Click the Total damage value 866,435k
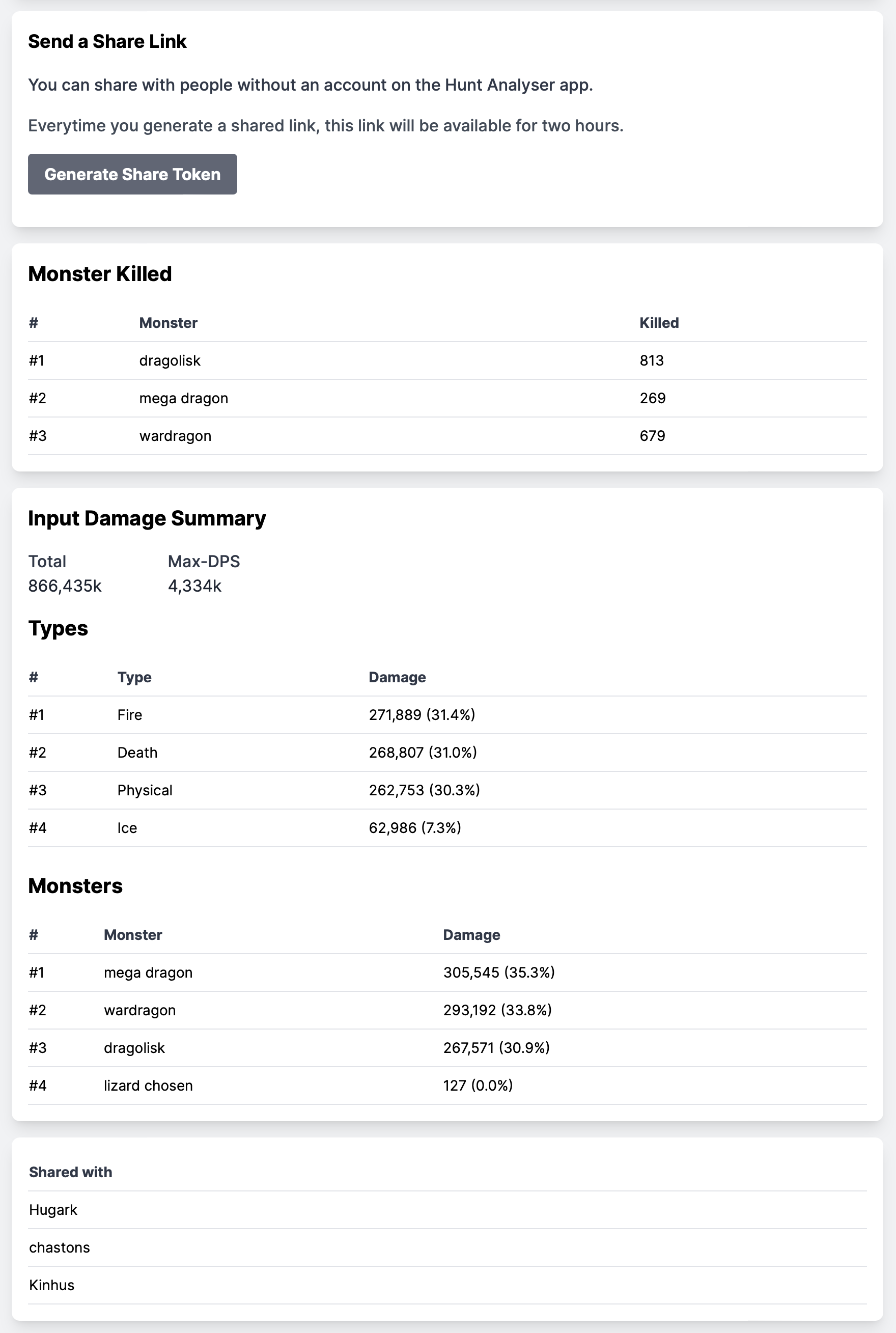This screenshot has width=896, height=1333. point(65,586)
